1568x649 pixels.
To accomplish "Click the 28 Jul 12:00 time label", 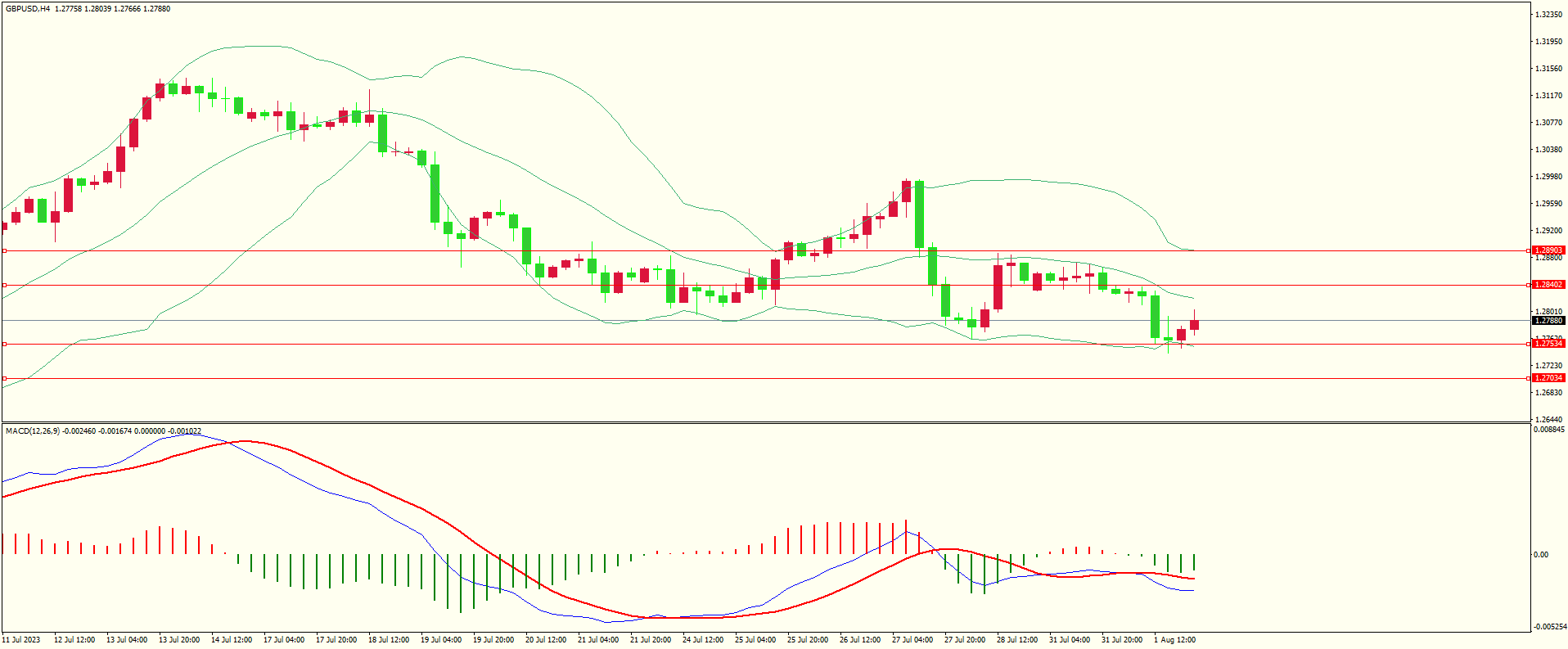I will 1017,640.
